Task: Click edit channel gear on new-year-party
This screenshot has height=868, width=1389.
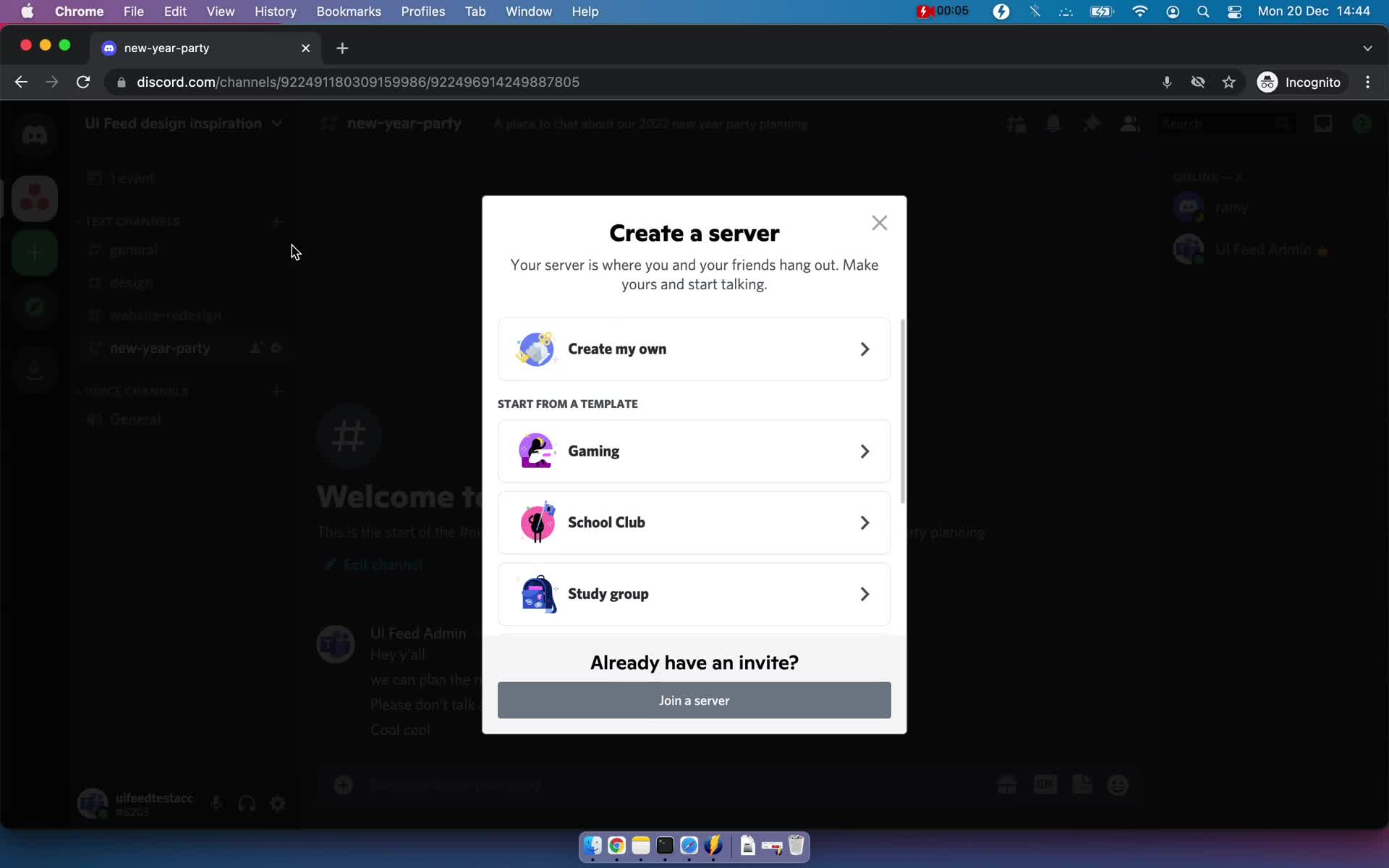Action: coord(276,348)
